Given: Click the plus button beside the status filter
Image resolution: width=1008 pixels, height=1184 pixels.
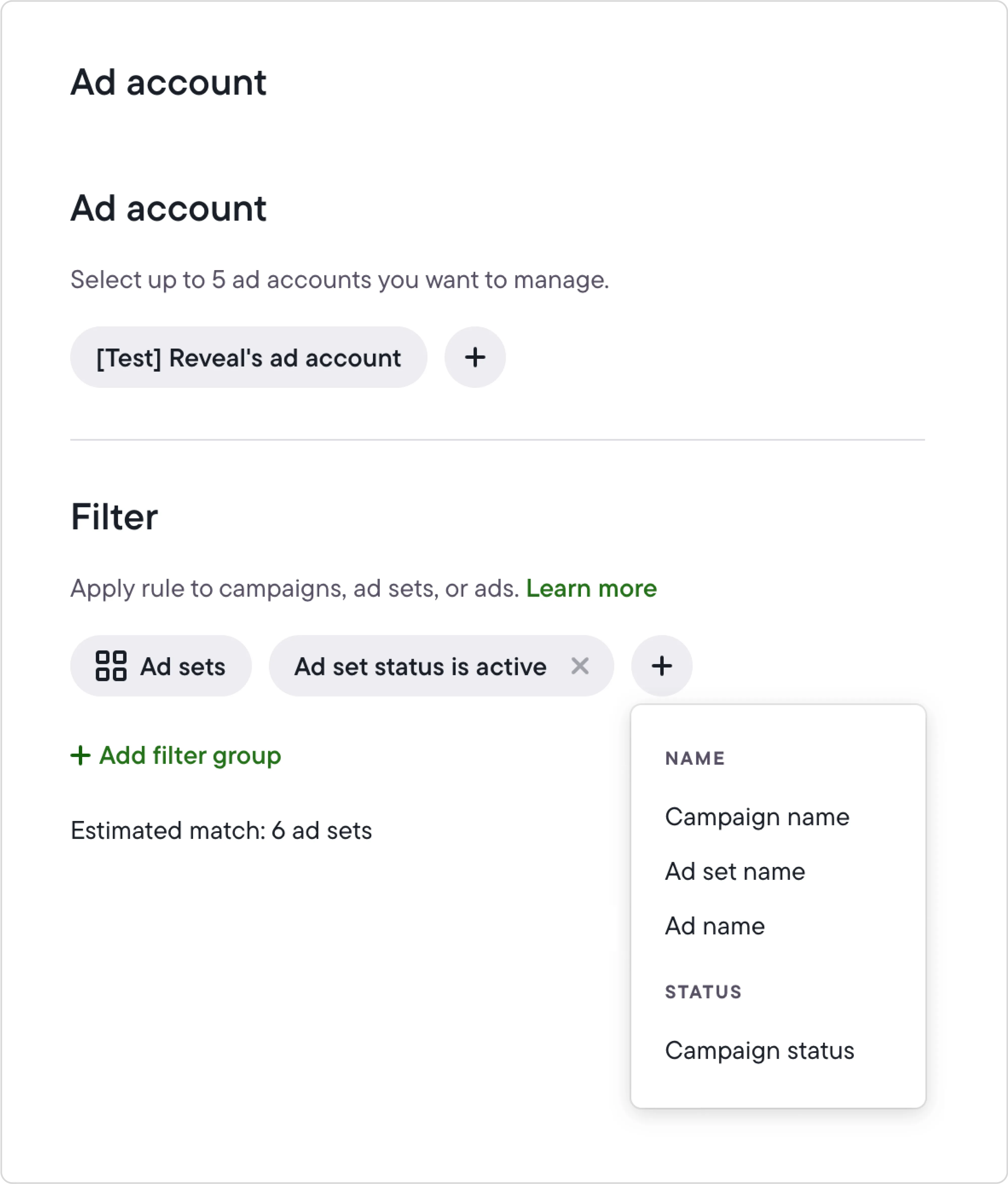Looking at the screenshot, I should pos(661,666).
